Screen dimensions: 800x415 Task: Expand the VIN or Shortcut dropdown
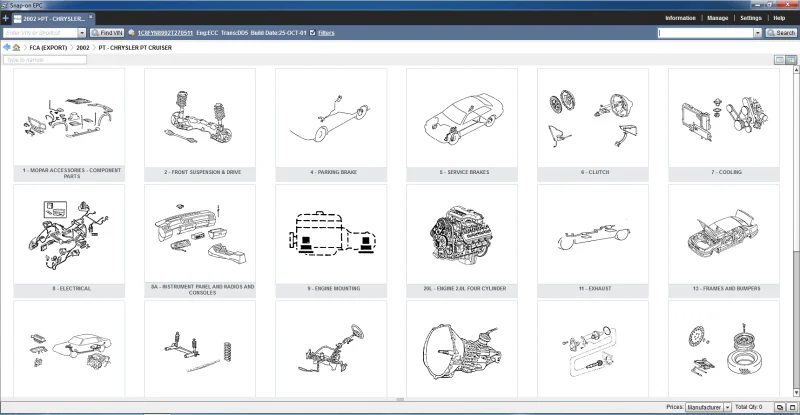click(82, 33)
